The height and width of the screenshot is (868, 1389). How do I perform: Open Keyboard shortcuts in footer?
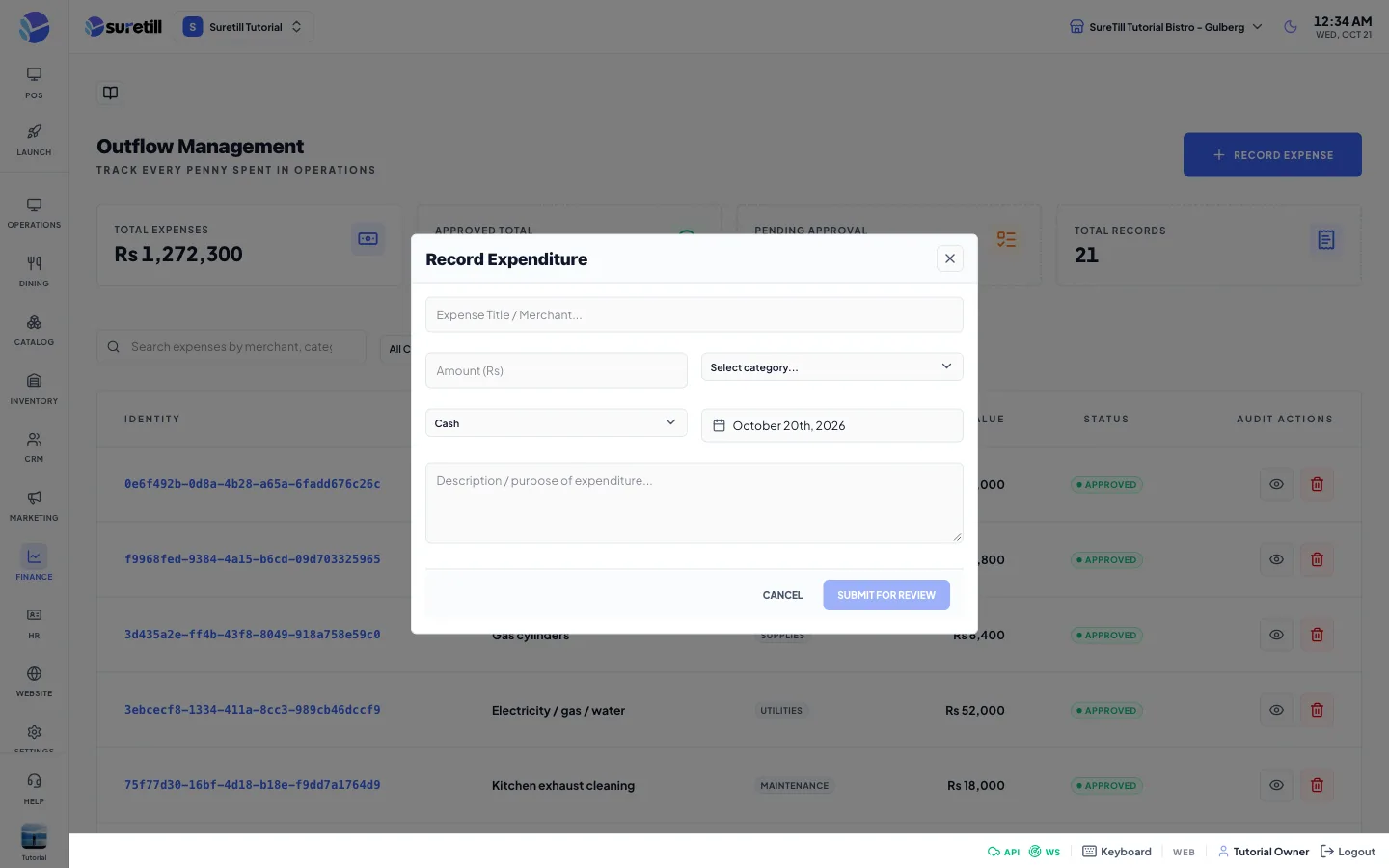click(1117, 852)
